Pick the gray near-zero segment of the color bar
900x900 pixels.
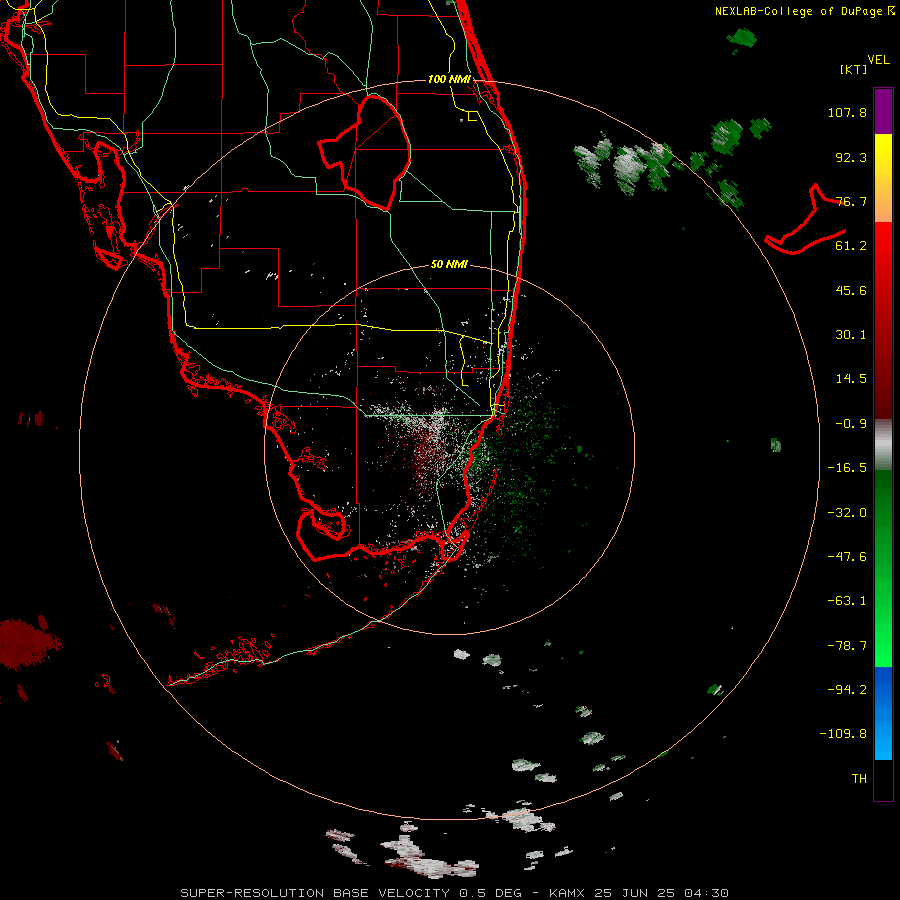point(883,445)
